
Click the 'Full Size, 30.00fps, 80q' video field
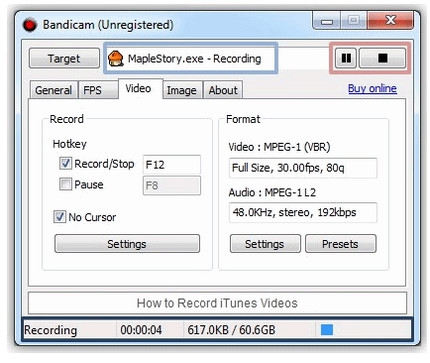click(303, 168)
